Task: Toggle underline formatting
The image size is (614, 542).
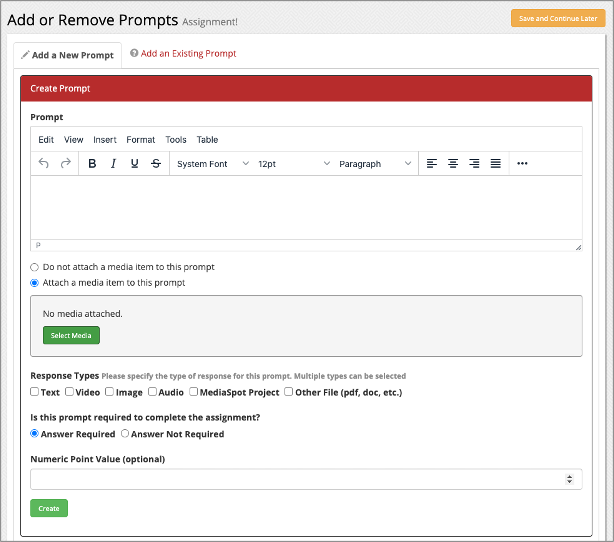Action: pos(134,164)
